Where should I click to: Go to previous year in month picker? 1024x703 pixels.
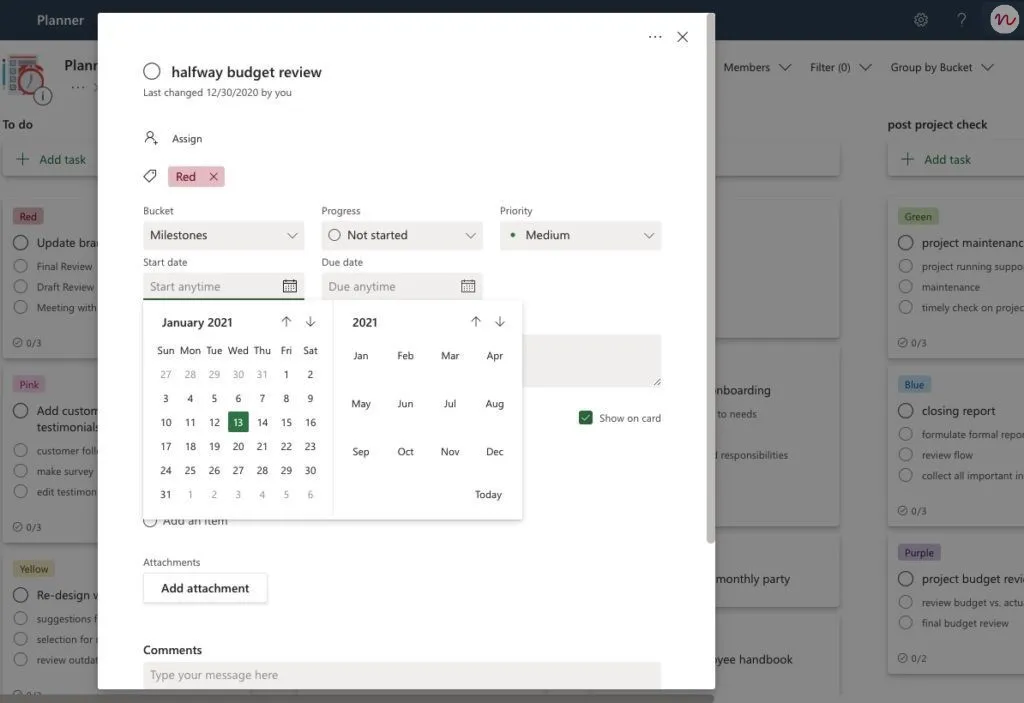(x=475, y=321)
